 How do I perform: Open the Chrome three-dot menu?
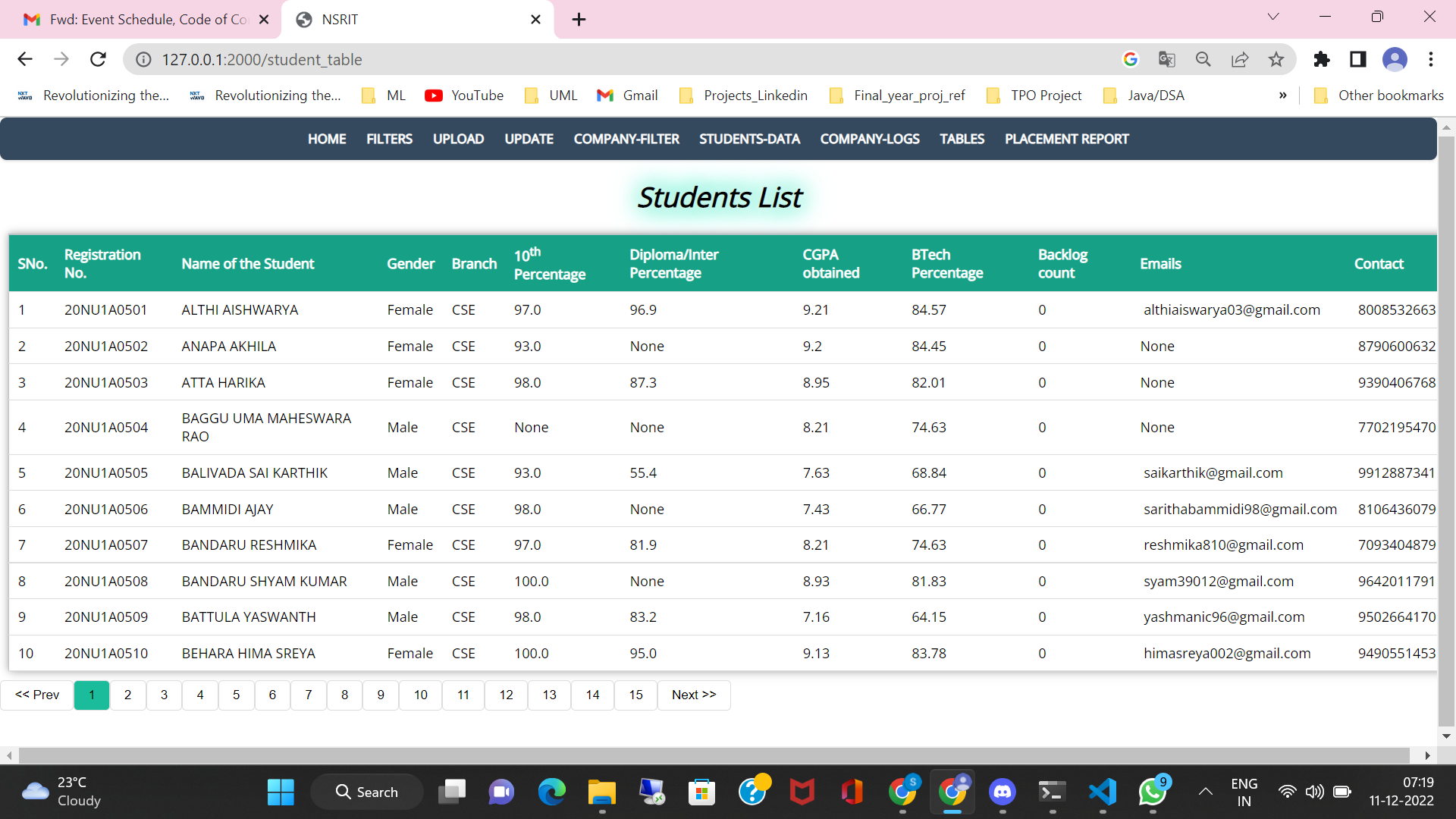pyautogui.click(x=1431, y=59)
